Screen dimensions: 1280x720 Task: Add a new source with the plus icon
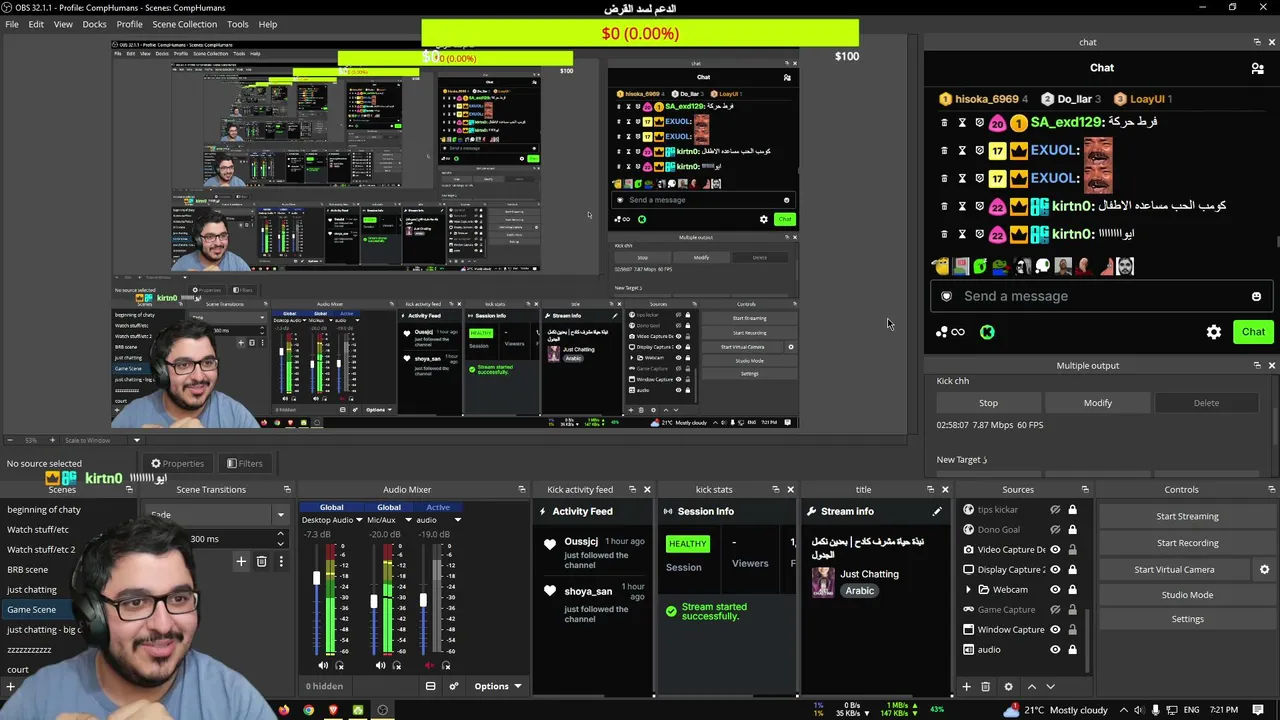pyautogui.click(x=966, y=687)
